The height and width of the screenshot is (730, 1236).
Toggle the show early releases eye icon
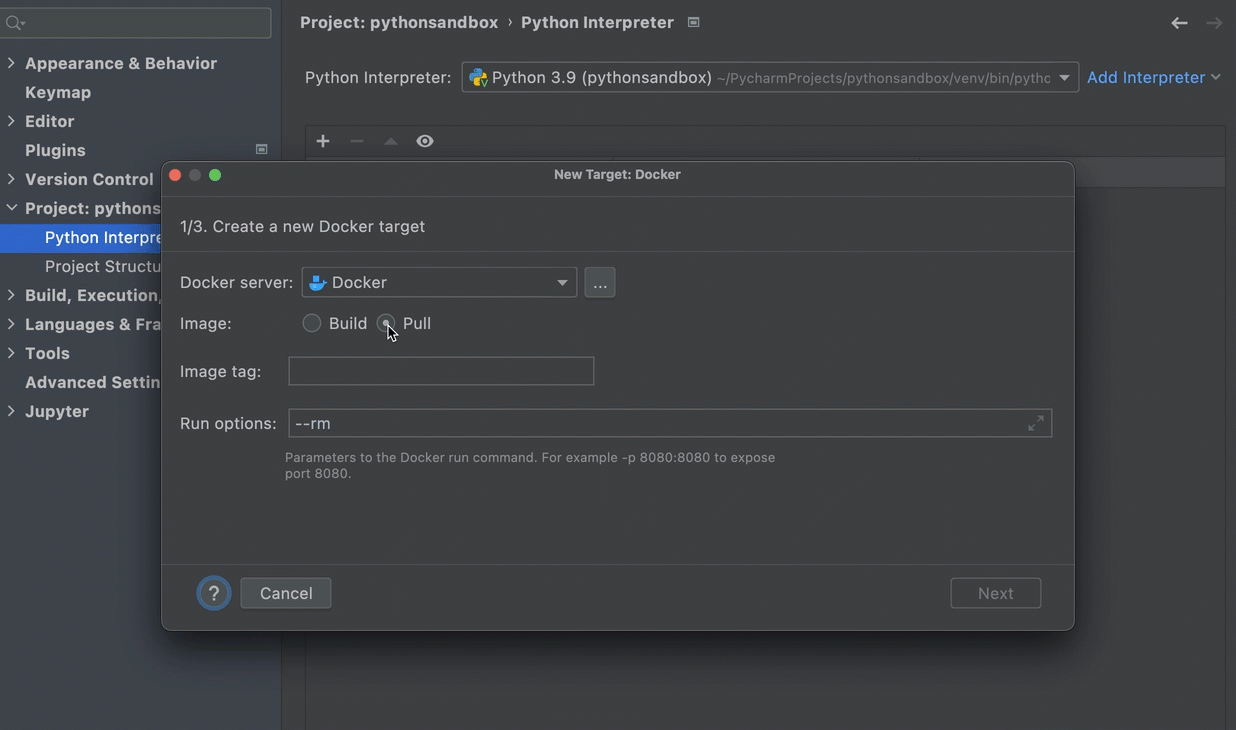pos(425,141)
